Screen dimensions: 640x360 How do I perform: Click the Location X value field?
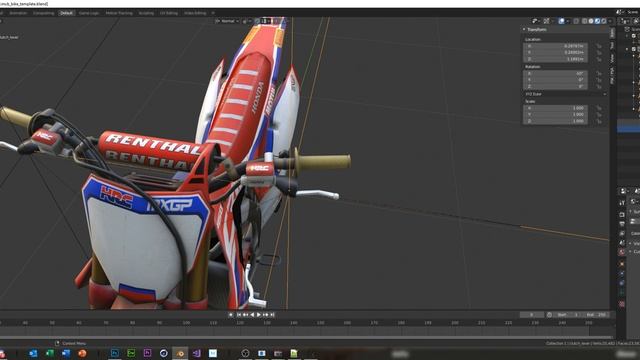(556, 46)
